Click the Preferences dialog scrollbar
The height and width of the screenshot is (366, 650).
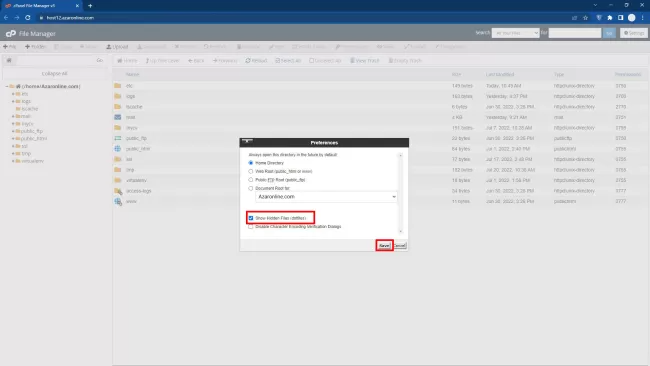(400, 193)
